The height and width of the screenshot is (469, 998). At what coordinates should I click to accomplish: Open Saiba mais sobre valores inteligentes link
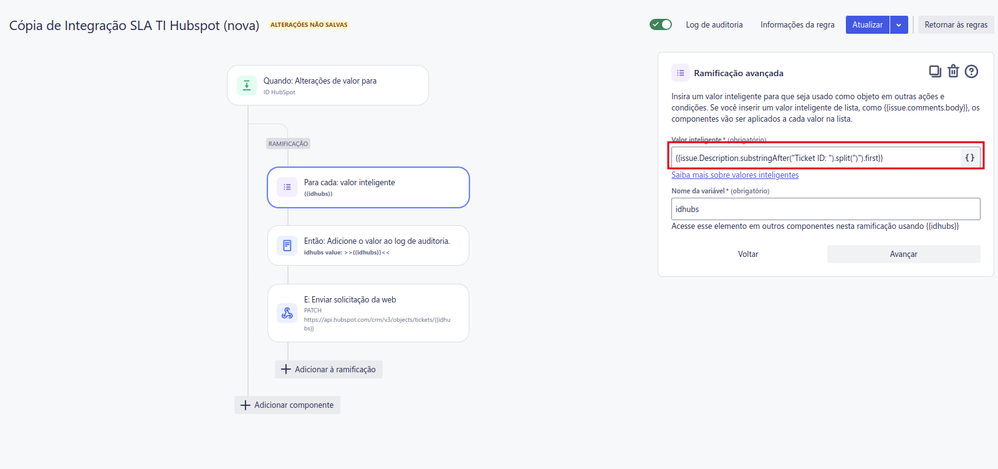(735, 175)
